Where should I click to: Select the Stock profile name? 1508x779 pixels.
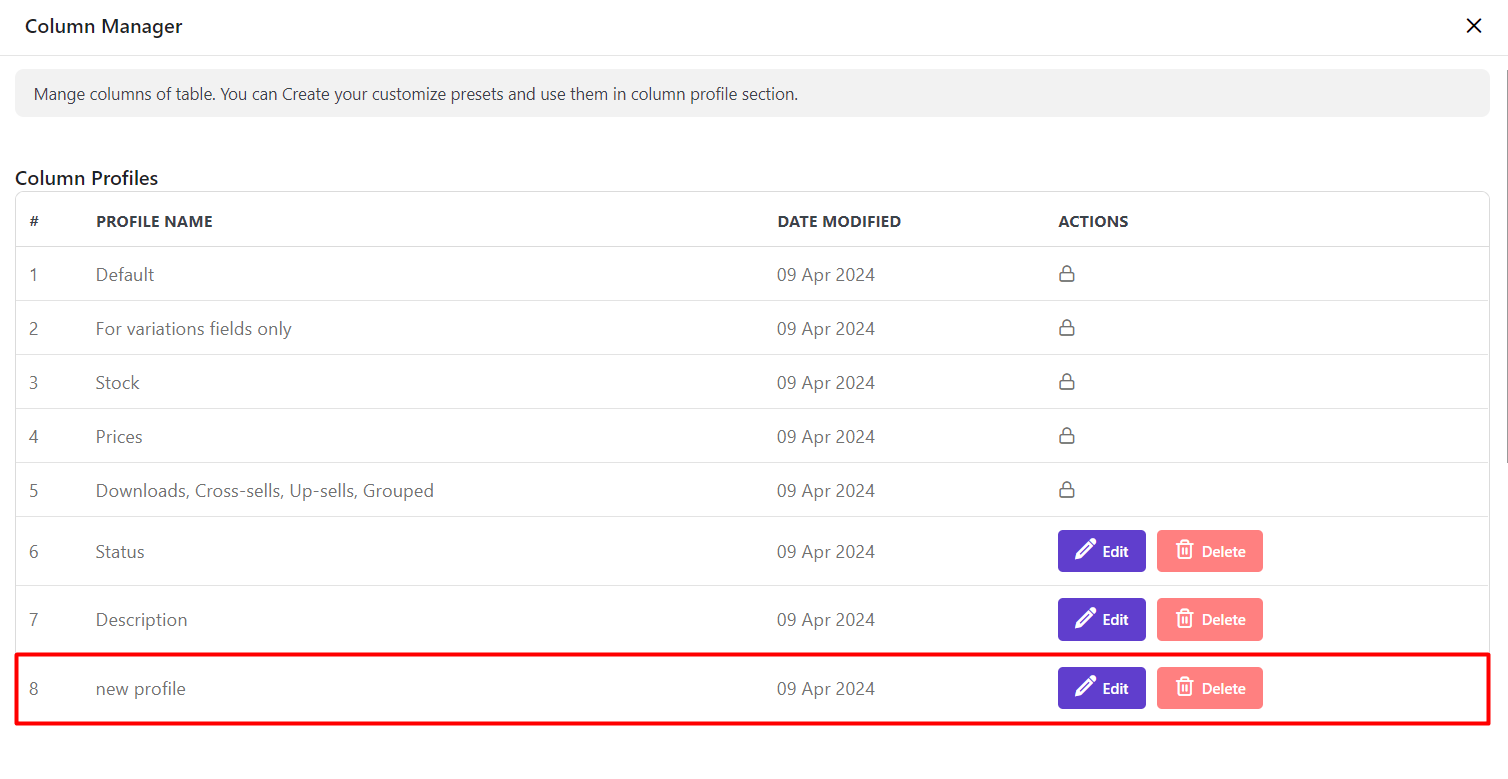pos(117,383)
